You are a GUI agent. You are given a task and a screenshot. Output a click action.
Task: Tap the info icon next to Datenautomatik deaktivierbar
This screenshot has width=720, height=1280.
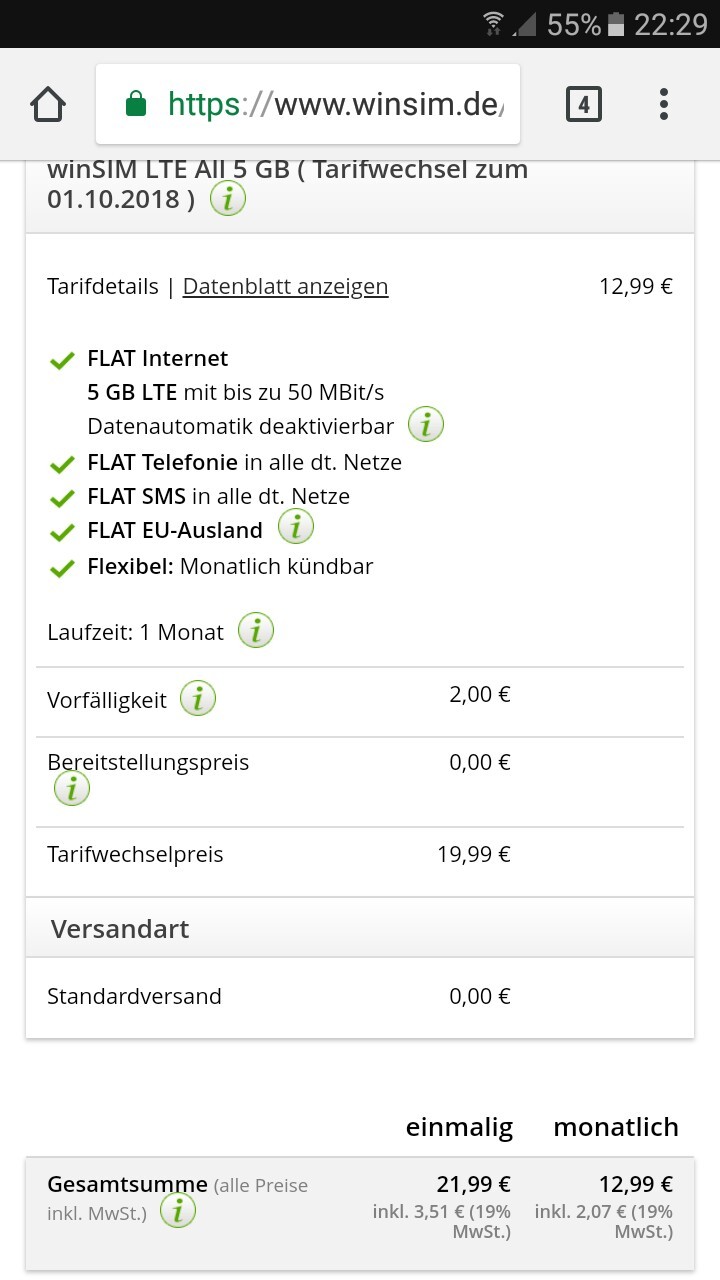[426, 425]
